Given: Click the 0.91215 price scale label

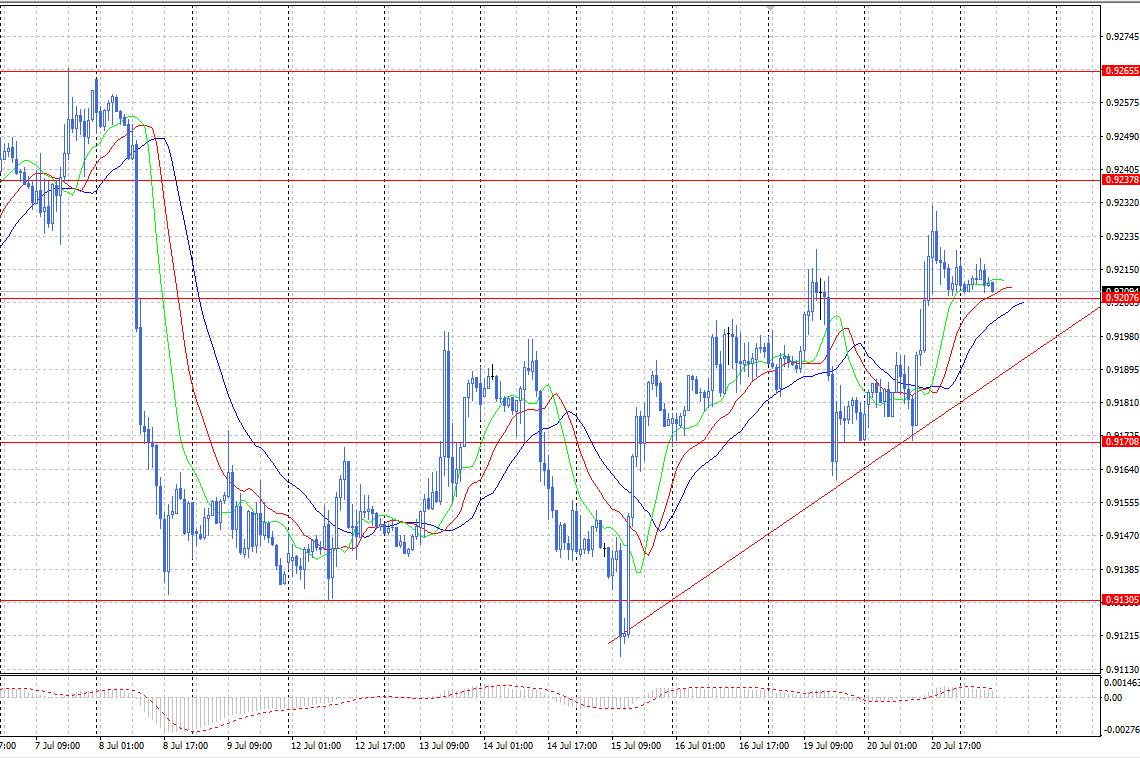Looking at the screenshot, I should tap(1122, 636).
